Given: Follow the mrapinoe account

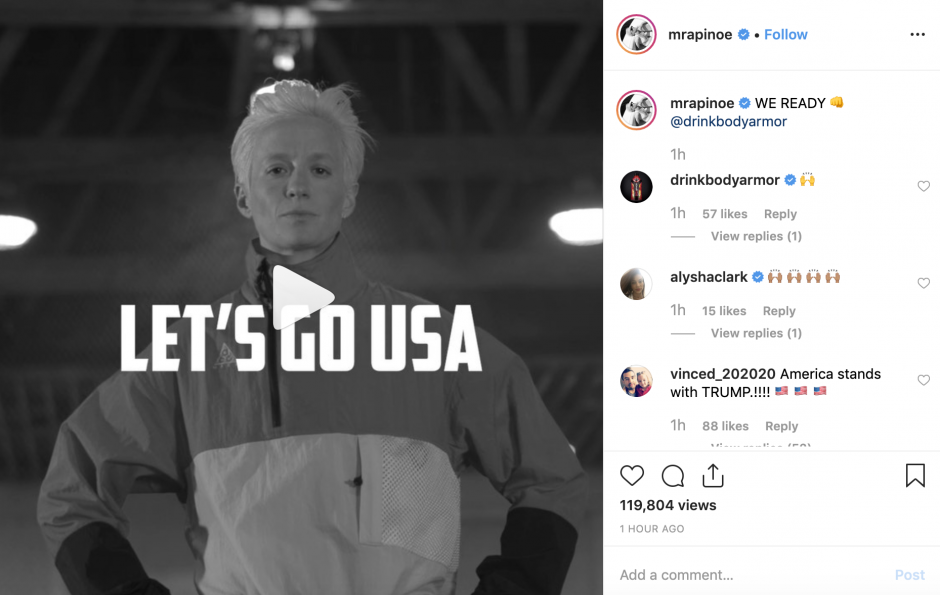Looking at the screenshot, I should (785, 35).
